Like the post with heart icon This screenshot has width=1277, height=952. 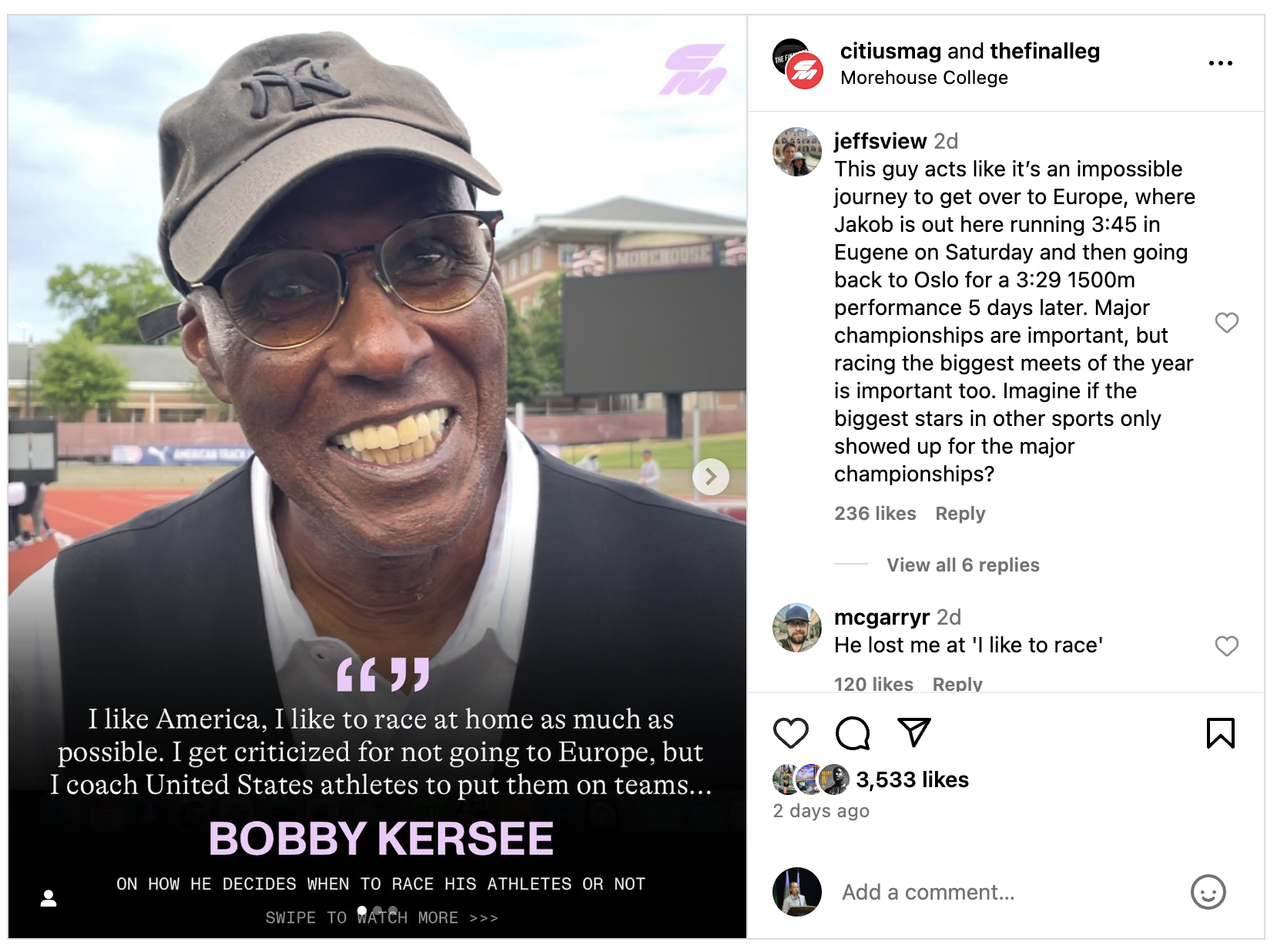790,733
